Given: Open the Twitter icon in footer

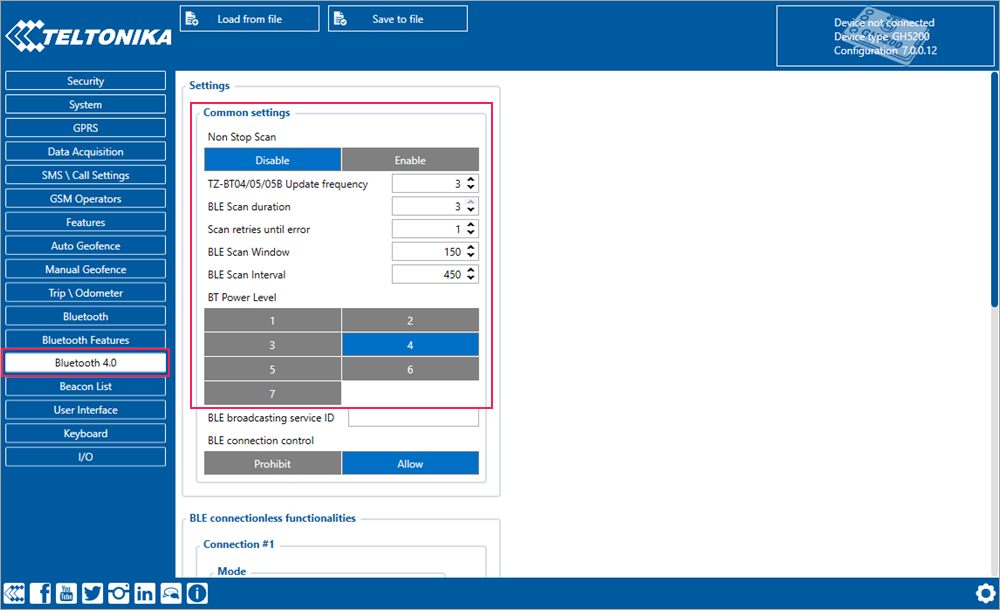Looking at the screenshot, I should (93, 593).
